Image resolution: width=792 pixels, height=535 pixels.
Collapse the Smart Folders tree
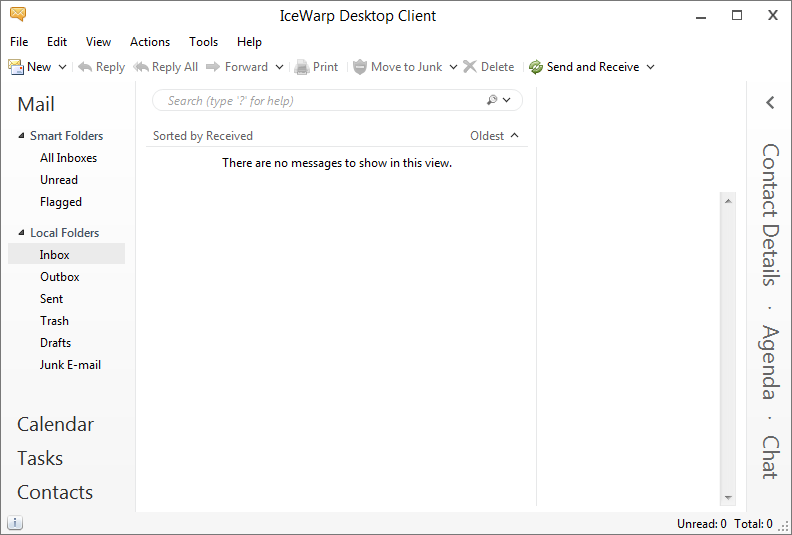(21, 135)
